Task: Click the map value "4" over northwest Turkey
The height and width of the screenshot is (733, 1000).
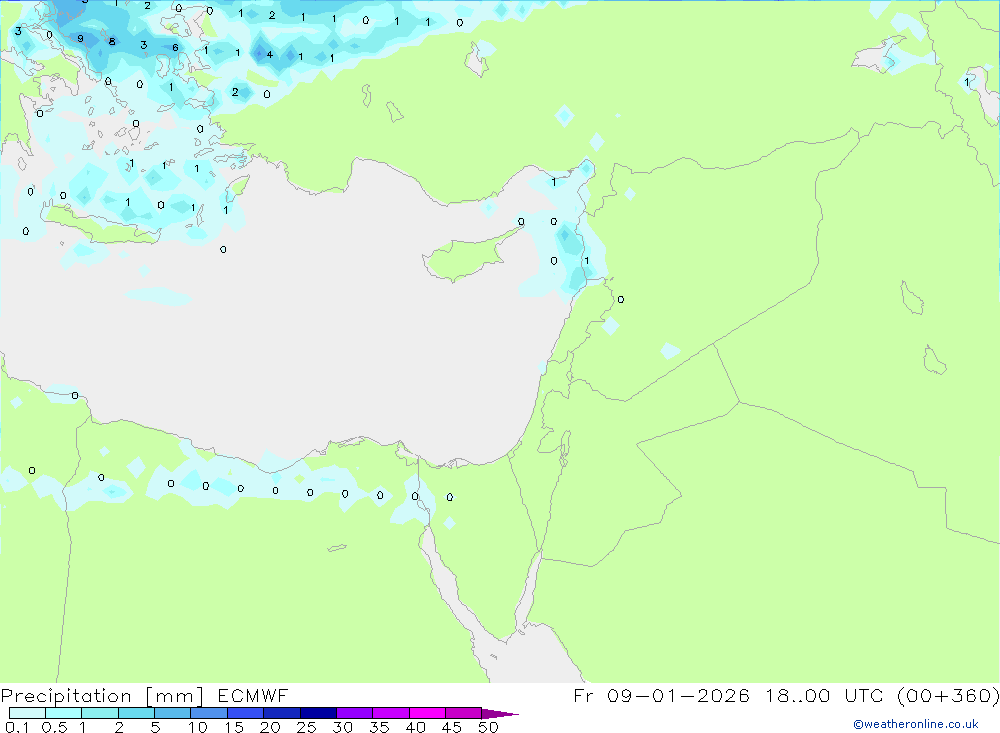Action: coord(270,54)
